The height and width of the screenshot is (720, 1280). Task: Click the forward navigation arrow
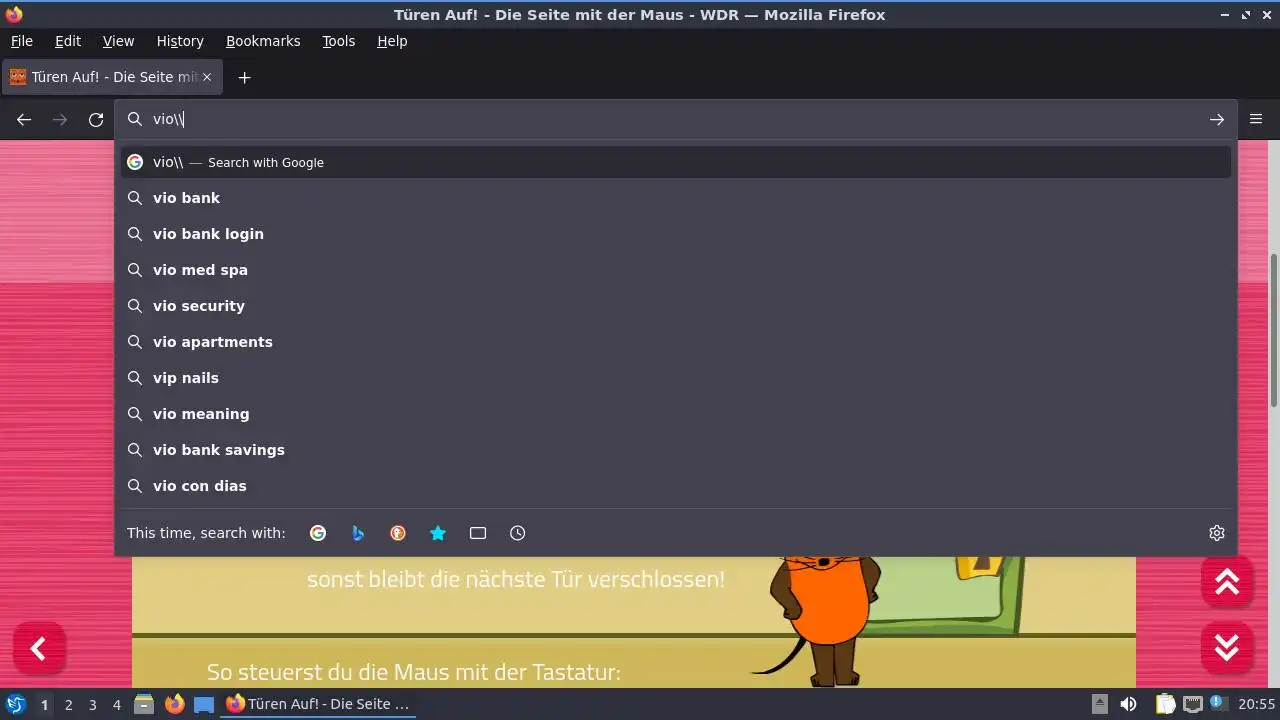(60, 120)
